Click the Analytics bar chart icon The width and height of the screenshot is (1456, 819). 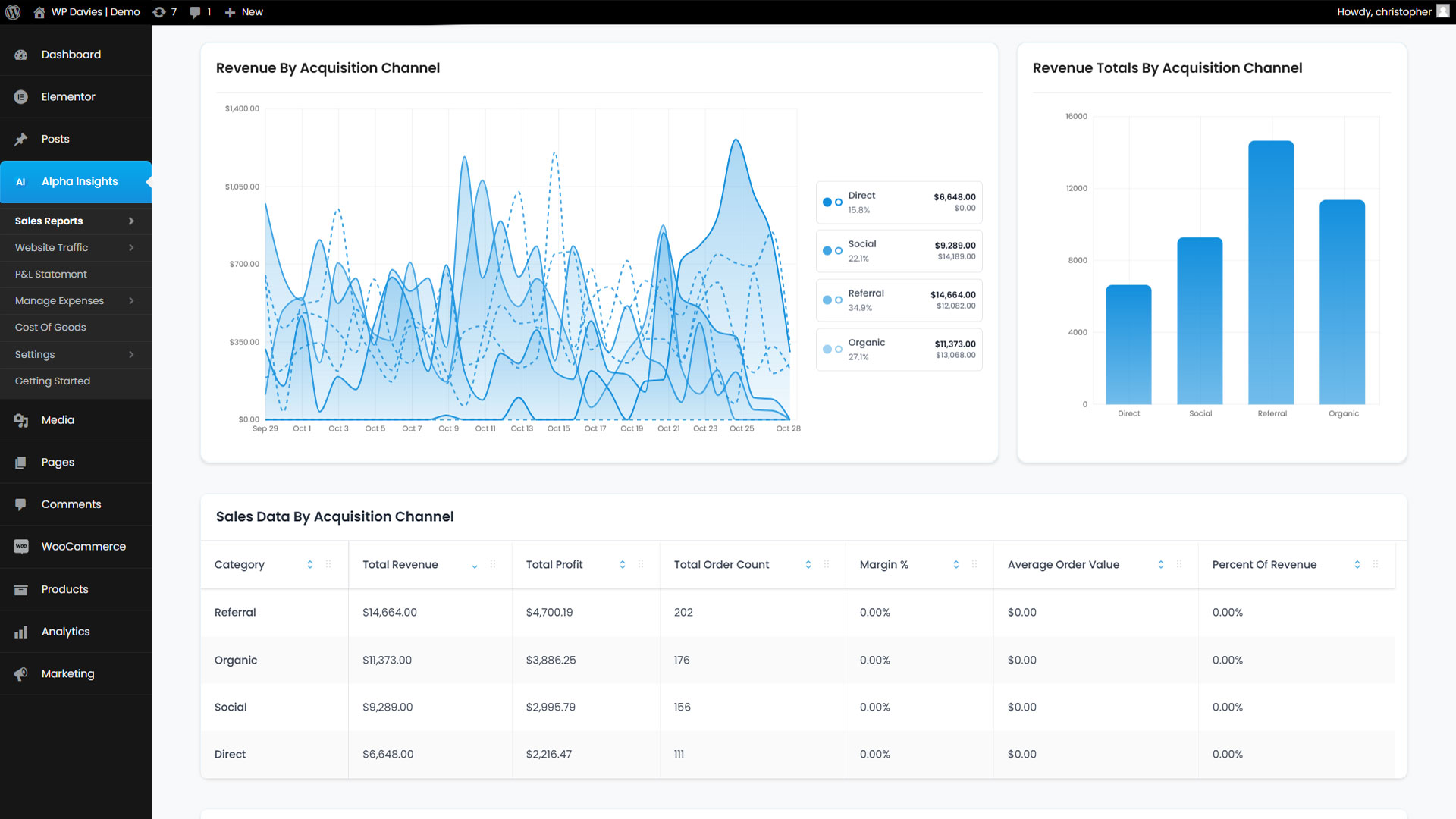click(x=20, y=632)
